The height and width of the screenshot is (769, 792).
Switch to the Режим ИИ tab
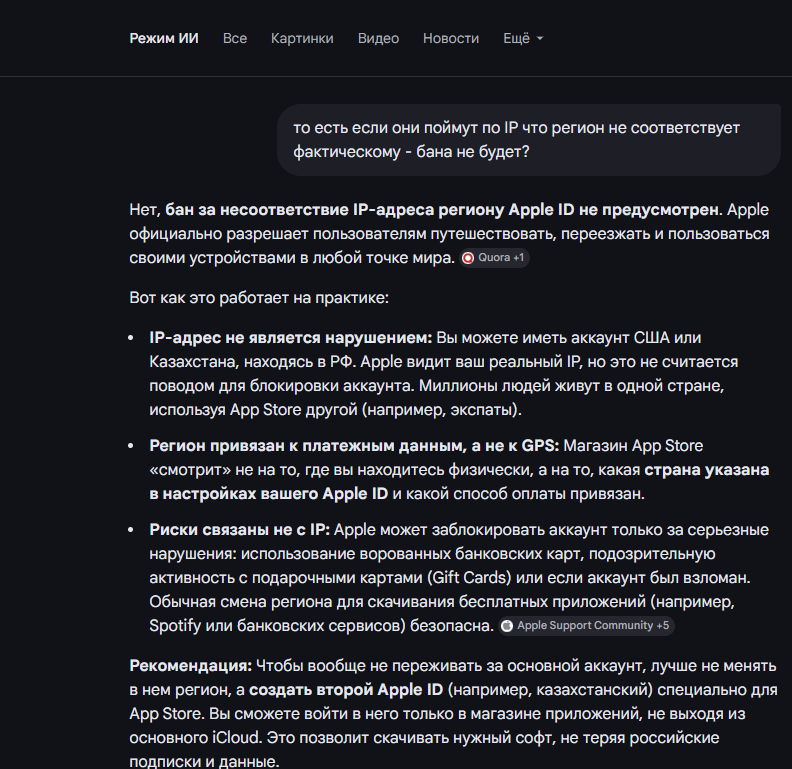[x=164, y=38]
